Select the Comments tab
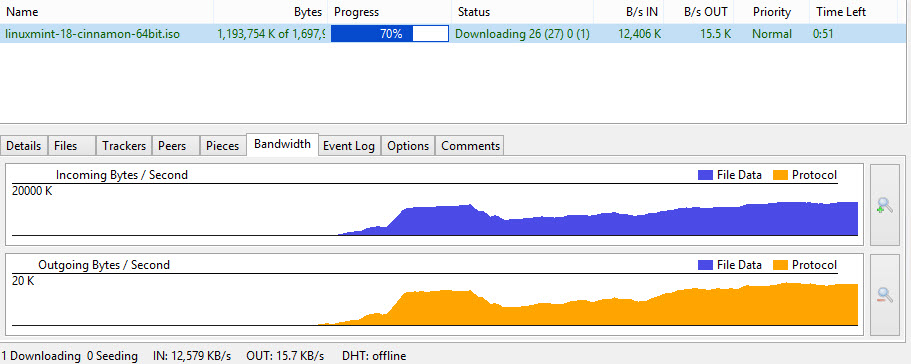Viewport: 911px width, 364px height. (x=469, y=146)
